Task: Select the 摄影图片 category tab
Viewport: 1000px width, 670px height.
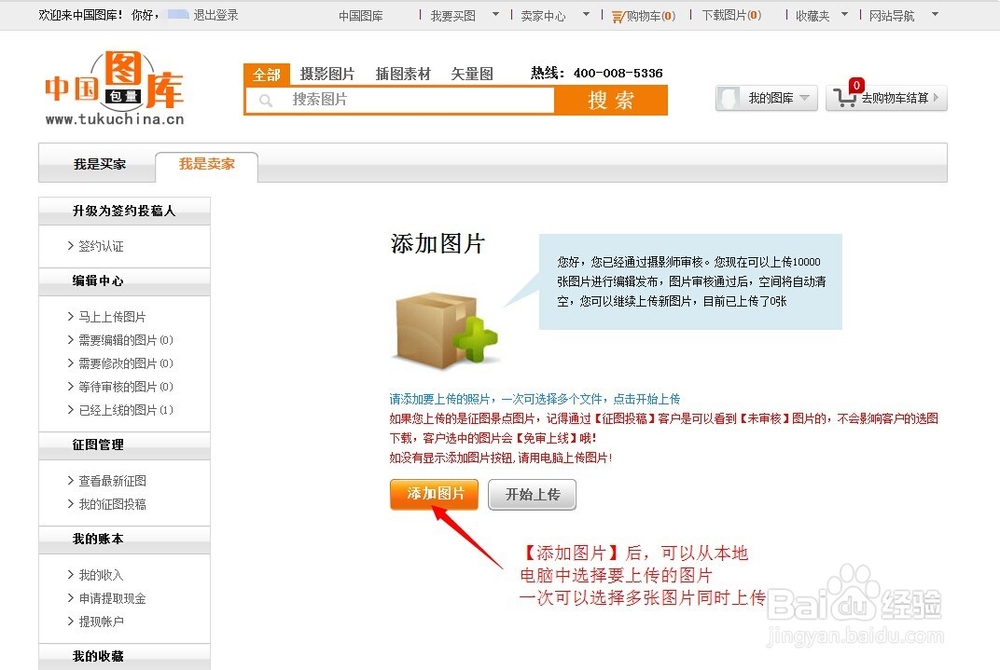Action: tap(327, 73)
